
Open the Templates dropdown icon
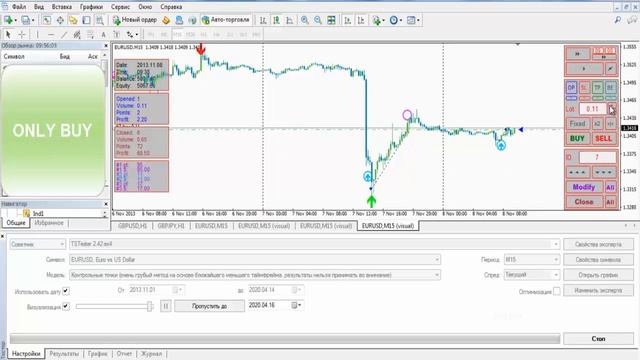(x=413, y=20)
